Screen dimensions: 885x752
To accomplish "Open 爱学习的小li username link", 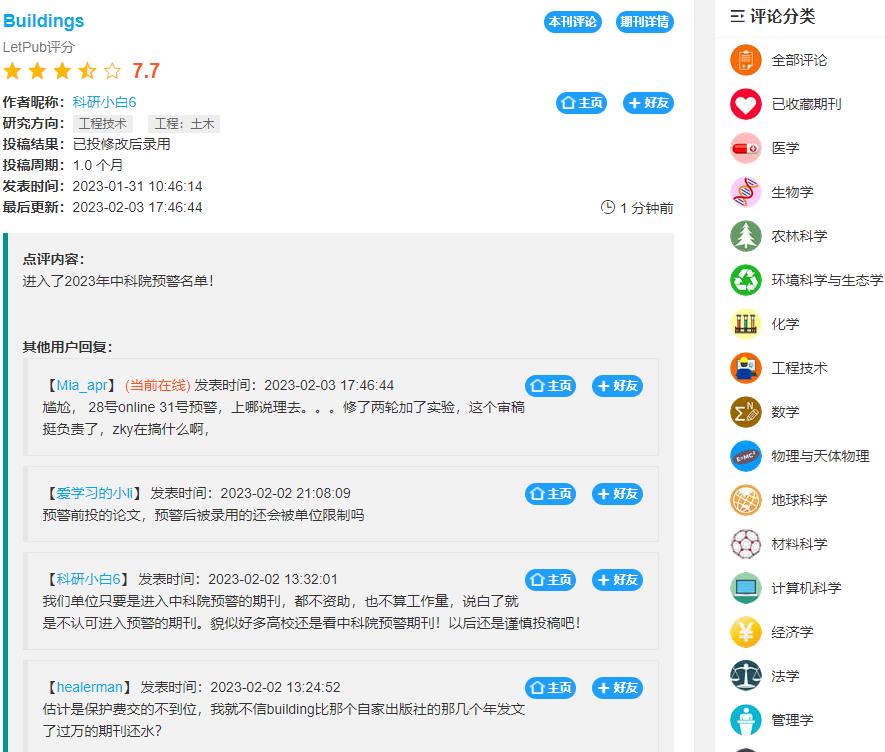I will tap(95, 493).
